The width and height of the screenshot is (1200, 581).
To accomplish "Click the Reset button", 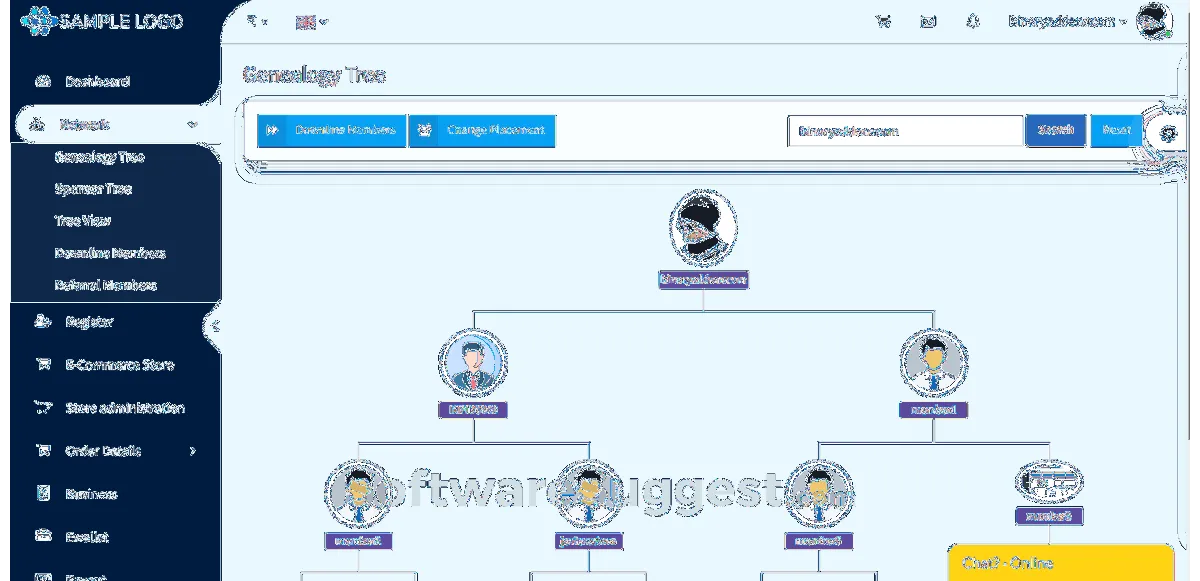I will pyautogui.click(x=1116, y=130).
